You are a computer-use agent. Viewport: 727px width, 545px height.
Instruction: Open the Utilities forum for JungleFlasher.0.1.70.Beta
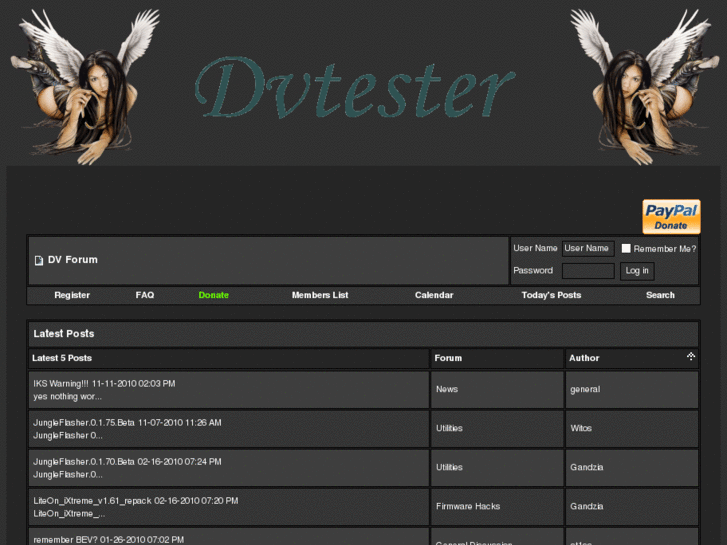click(x=449, y=467)
